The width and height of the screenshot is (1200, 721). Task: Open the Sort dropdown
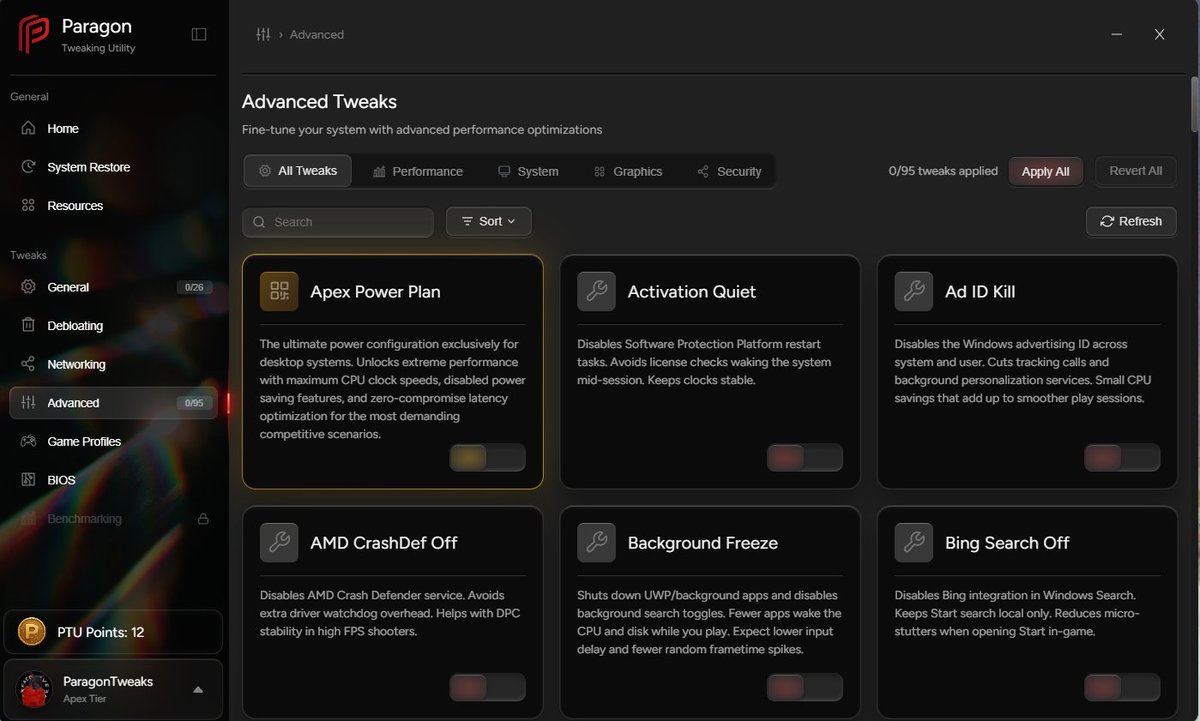[489, 221]
